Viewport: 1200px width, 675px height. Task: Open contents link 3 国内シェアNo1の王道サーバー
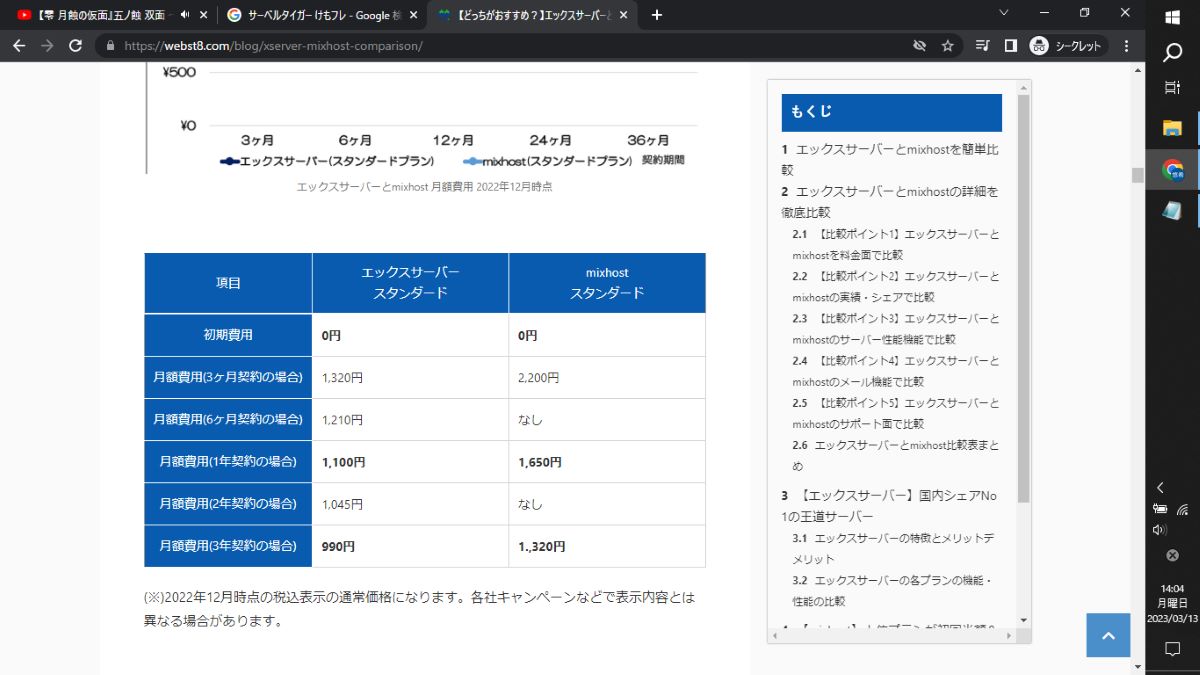coord(890,505)
